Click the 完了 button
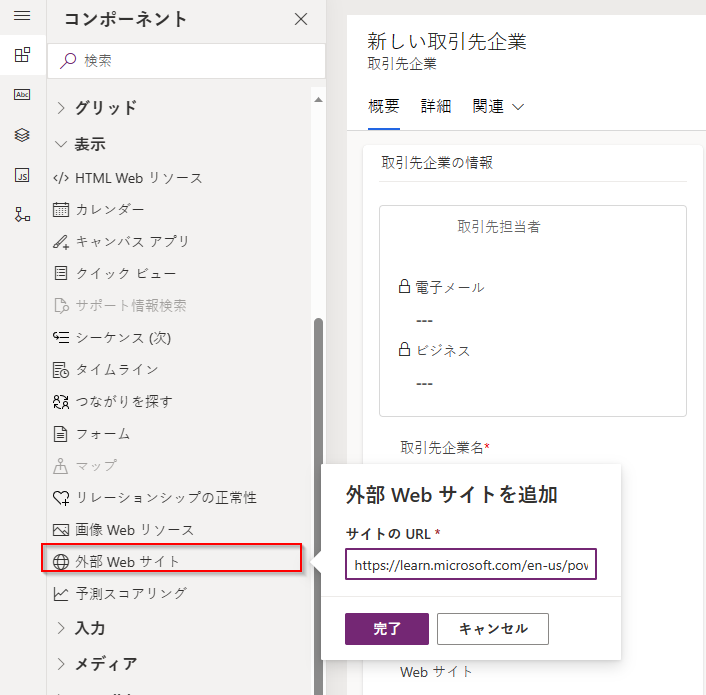This screenshot has height=695, width=706. pos(387,629)
